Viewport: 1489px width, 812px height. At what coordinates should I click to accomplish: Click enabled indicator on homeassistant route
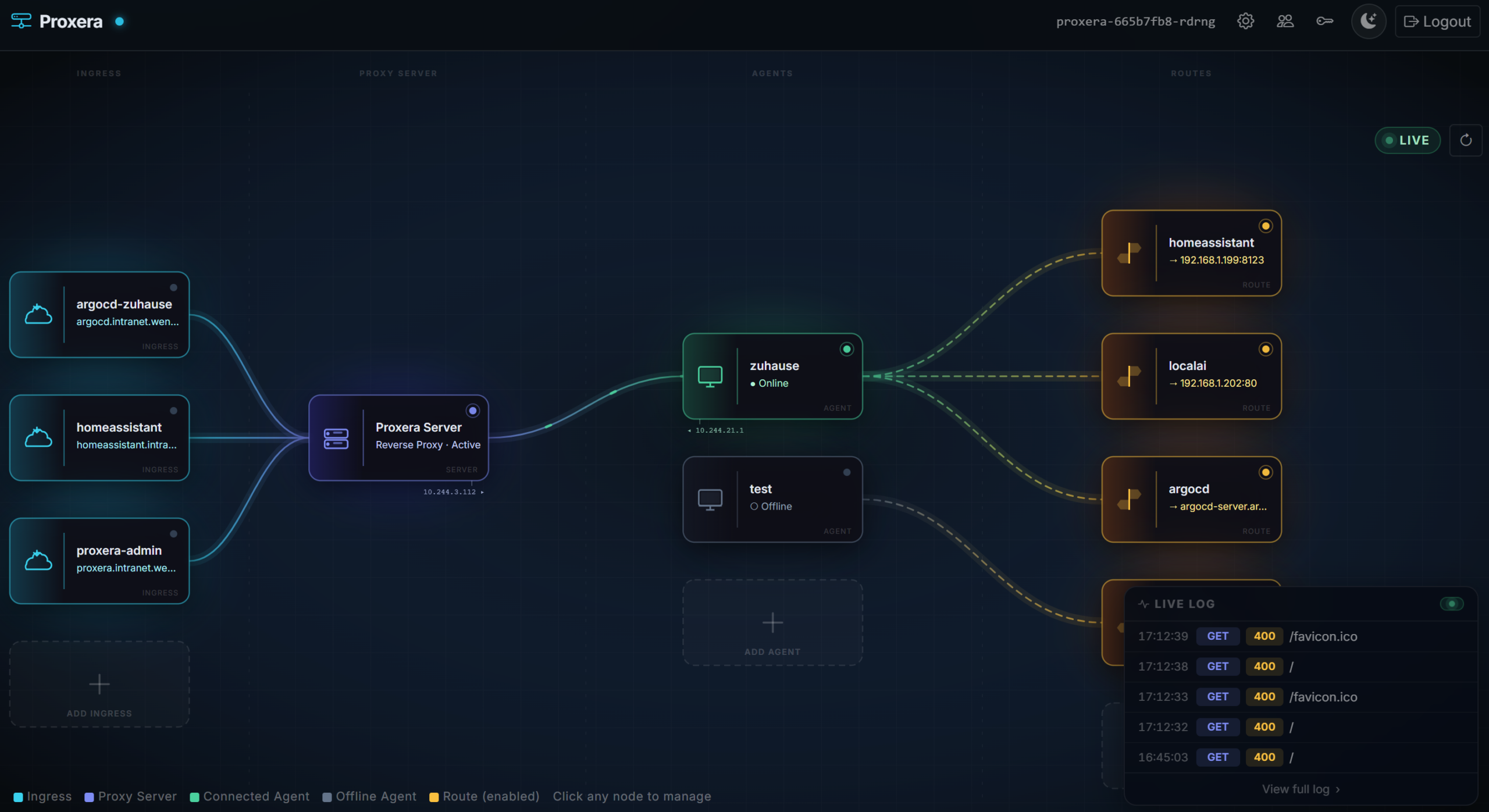[1266, 226]
